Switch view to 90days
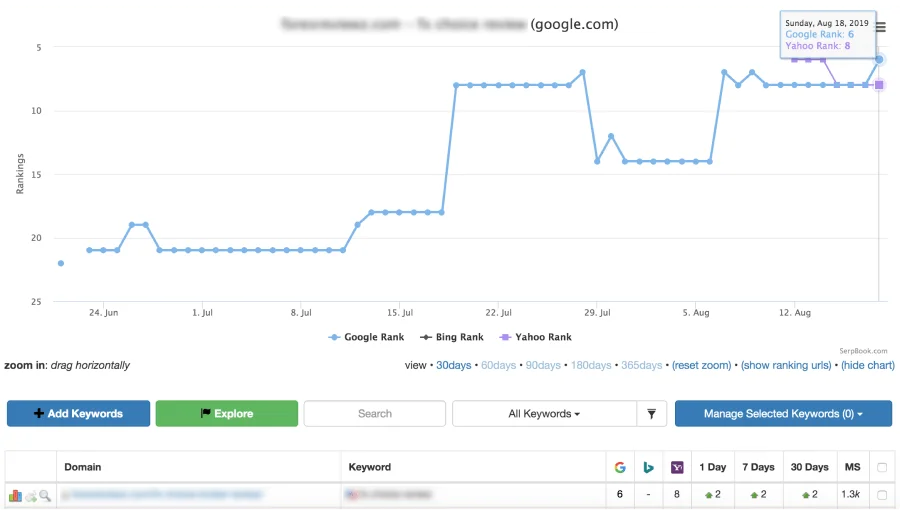 pos(545,366)
